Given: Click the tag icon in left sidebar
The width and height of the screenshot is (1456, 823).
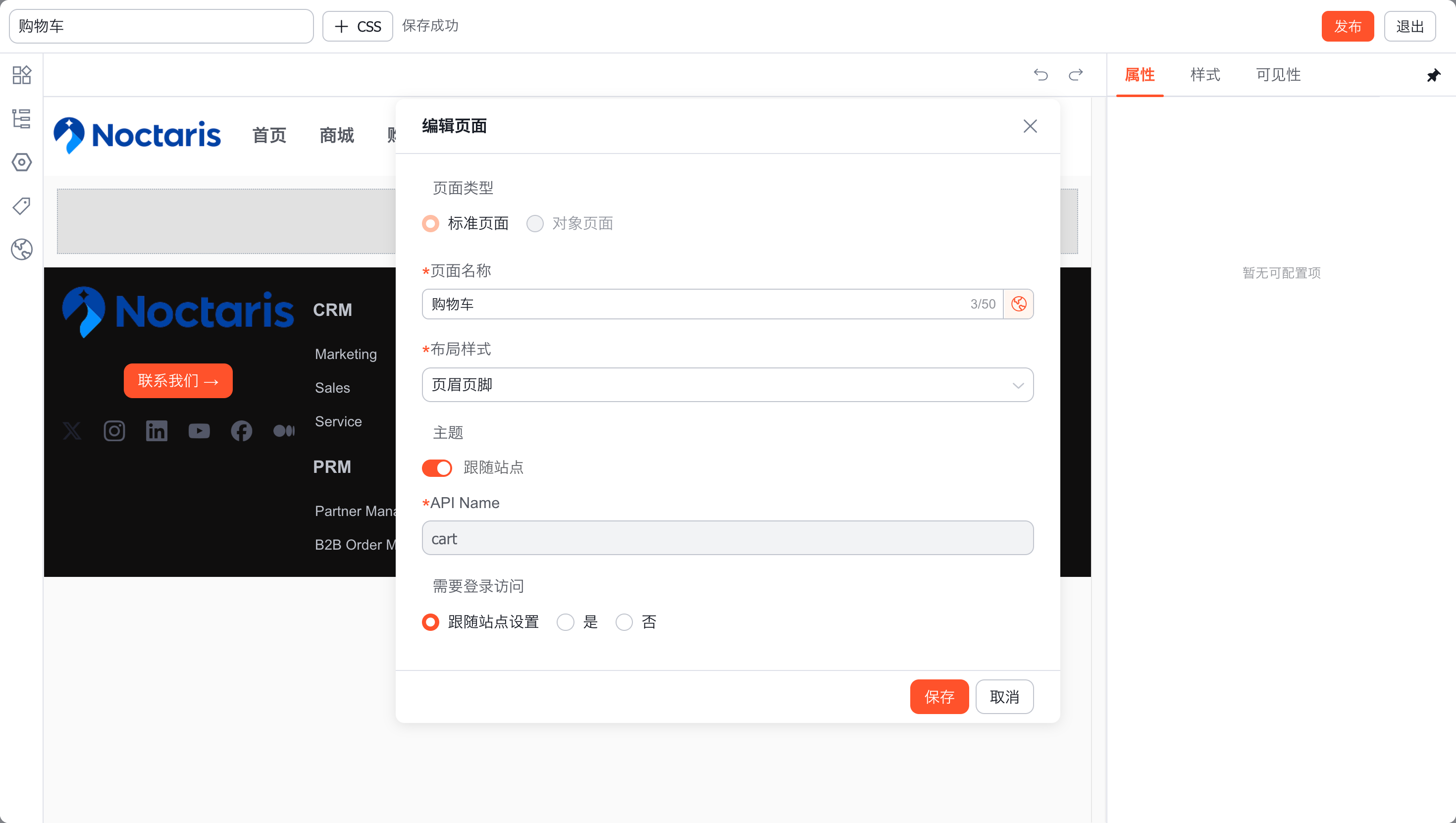Looking at the screenshot, I should pos(21,206).
